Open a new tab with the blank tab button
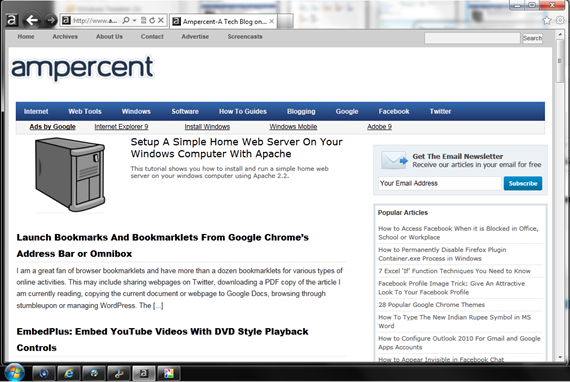Viewport: 570px width, 382px height. point(286,21)
